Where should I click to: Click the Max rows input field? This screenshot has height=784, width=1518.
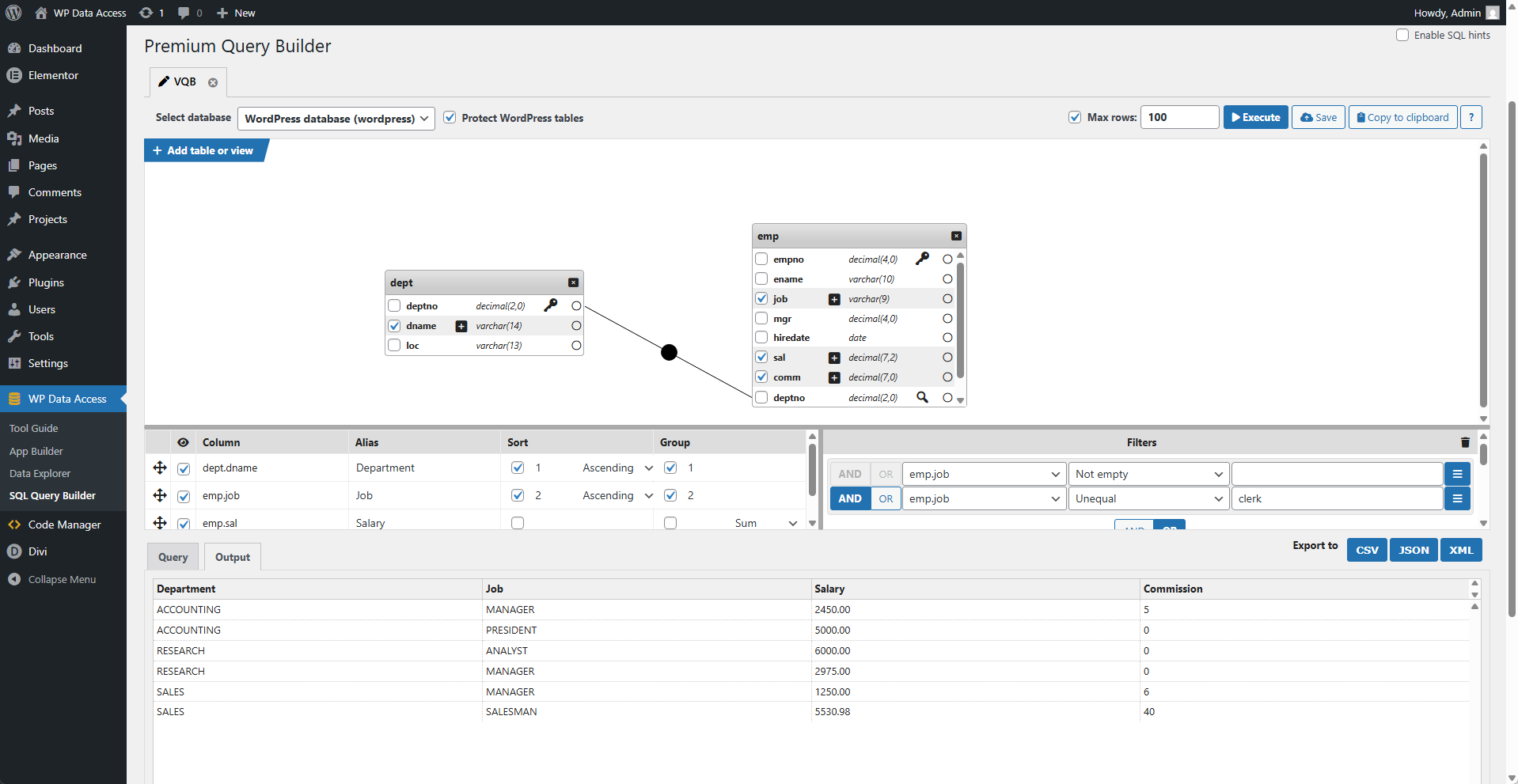1179,117
